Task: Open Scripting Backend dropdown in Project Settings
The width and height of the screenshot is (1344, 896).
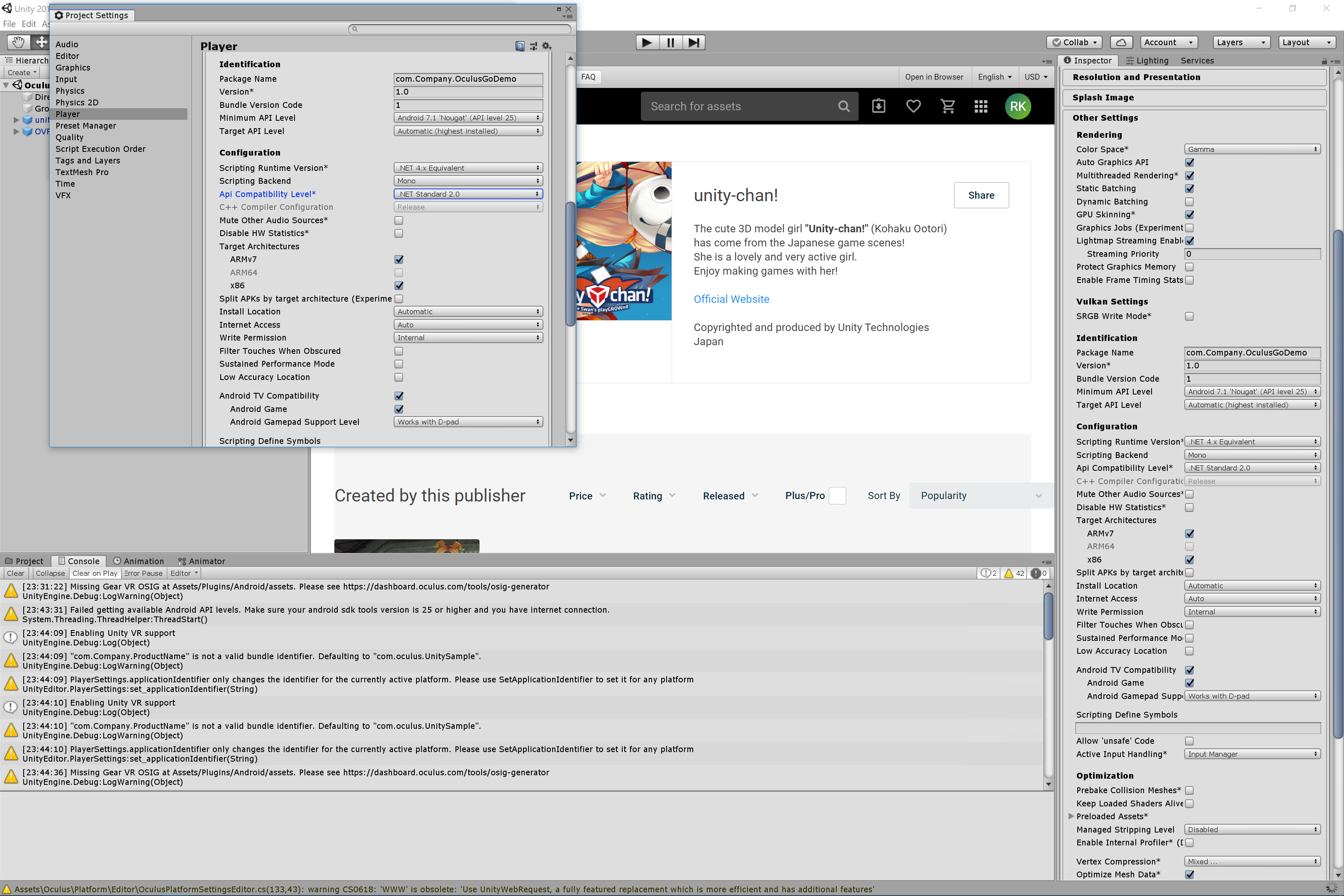Action: tap(468, 181)
